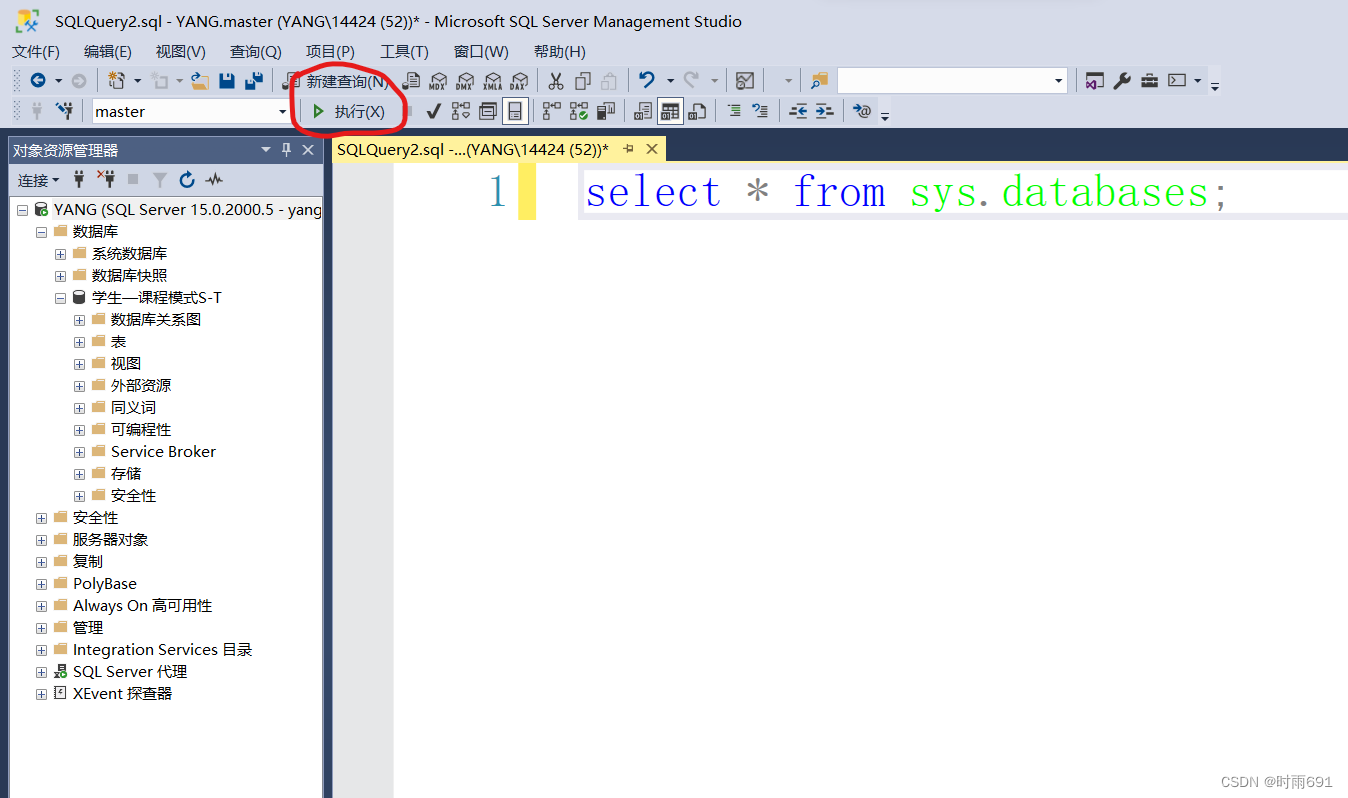This screenshot has height=798, width=1348.
Task: Expand the 表 tables node
Action: [79, 342]
